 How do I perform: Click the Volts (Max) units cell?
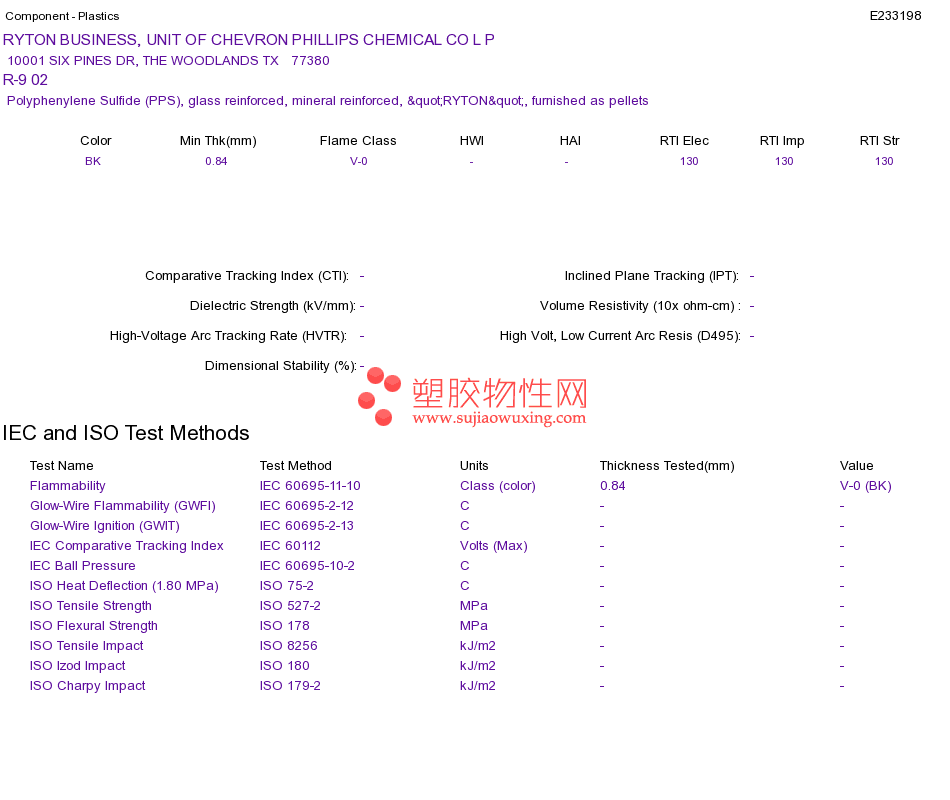[494, 545]
